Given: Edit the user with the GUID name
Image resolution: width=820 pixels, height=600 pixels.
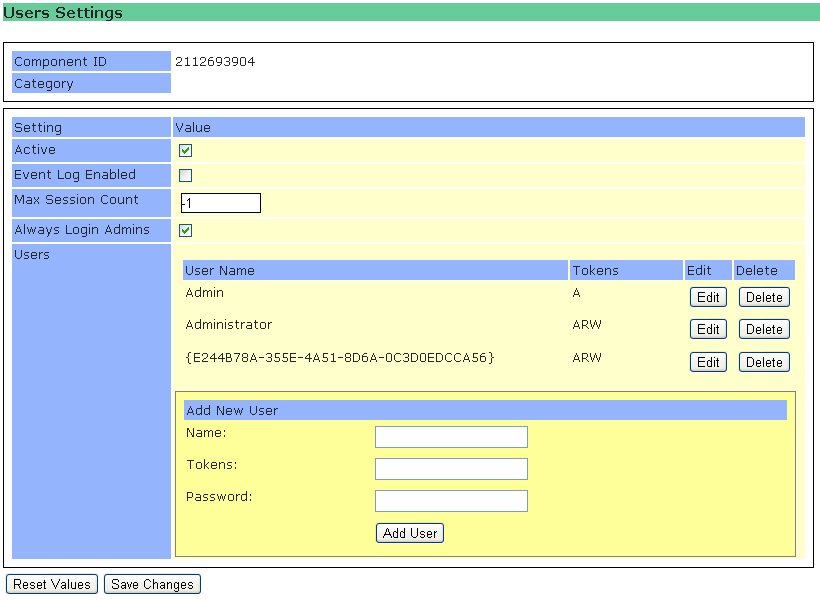Looking at the screenshot, I should (708, 362).
